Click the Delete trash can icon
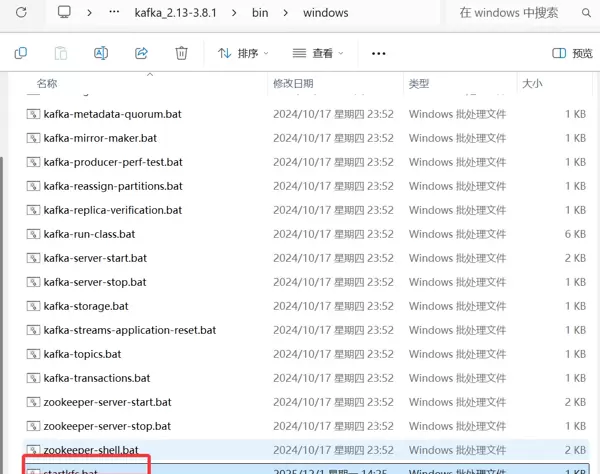 [181, 53]
